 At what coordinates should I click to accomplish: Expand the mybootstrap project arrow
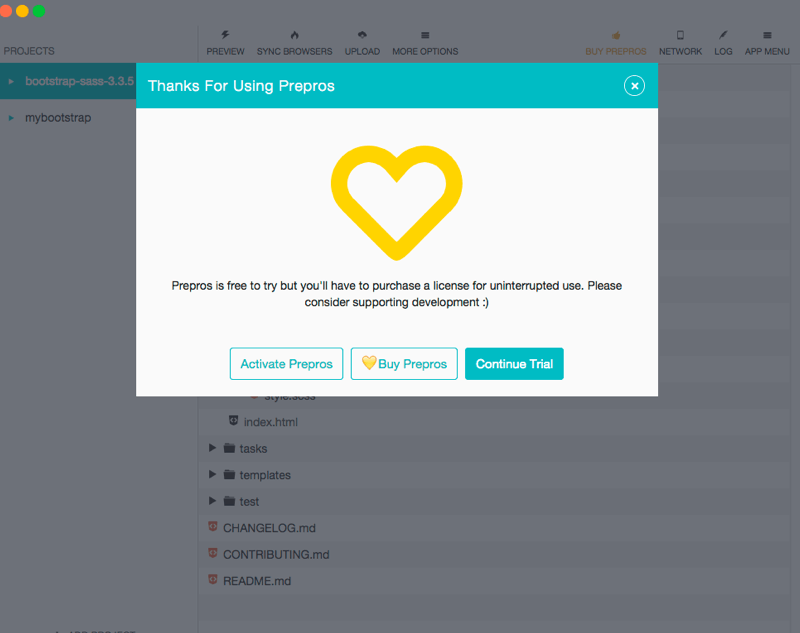pyautogui.click(x=11, y=118)
